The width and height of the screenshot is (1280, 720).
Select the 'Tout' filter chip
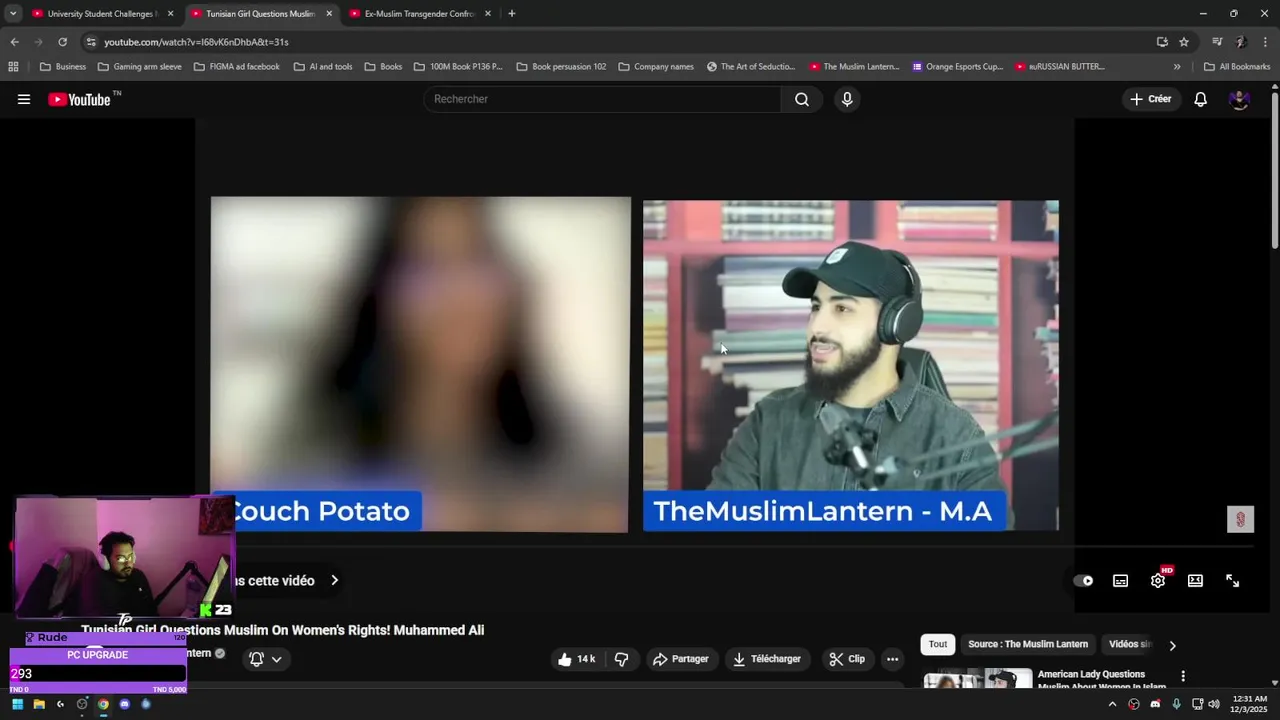tap(938, 645)
